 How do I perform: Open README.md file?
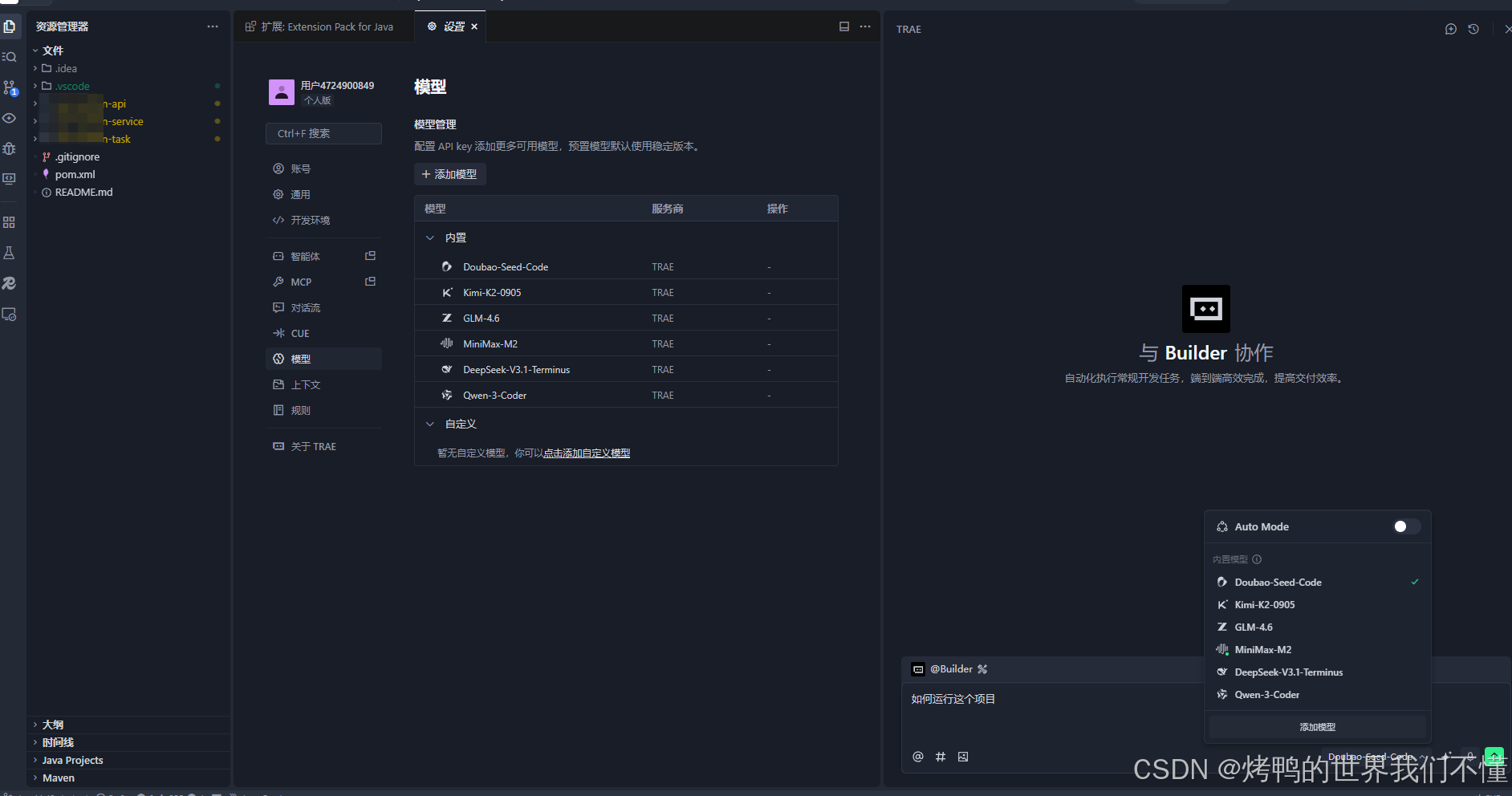click(83, 192)
